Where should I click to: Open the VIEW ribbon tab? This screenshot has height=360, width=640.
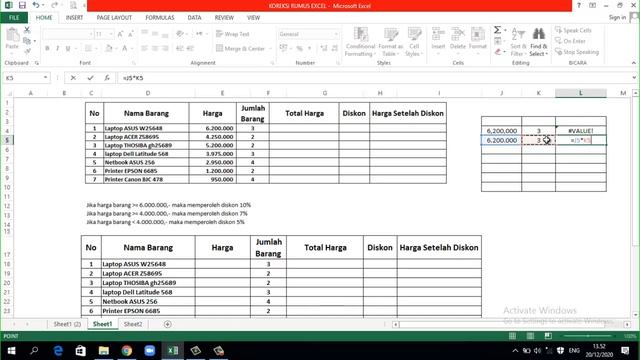pyautogui.click(x=253, y=18)
